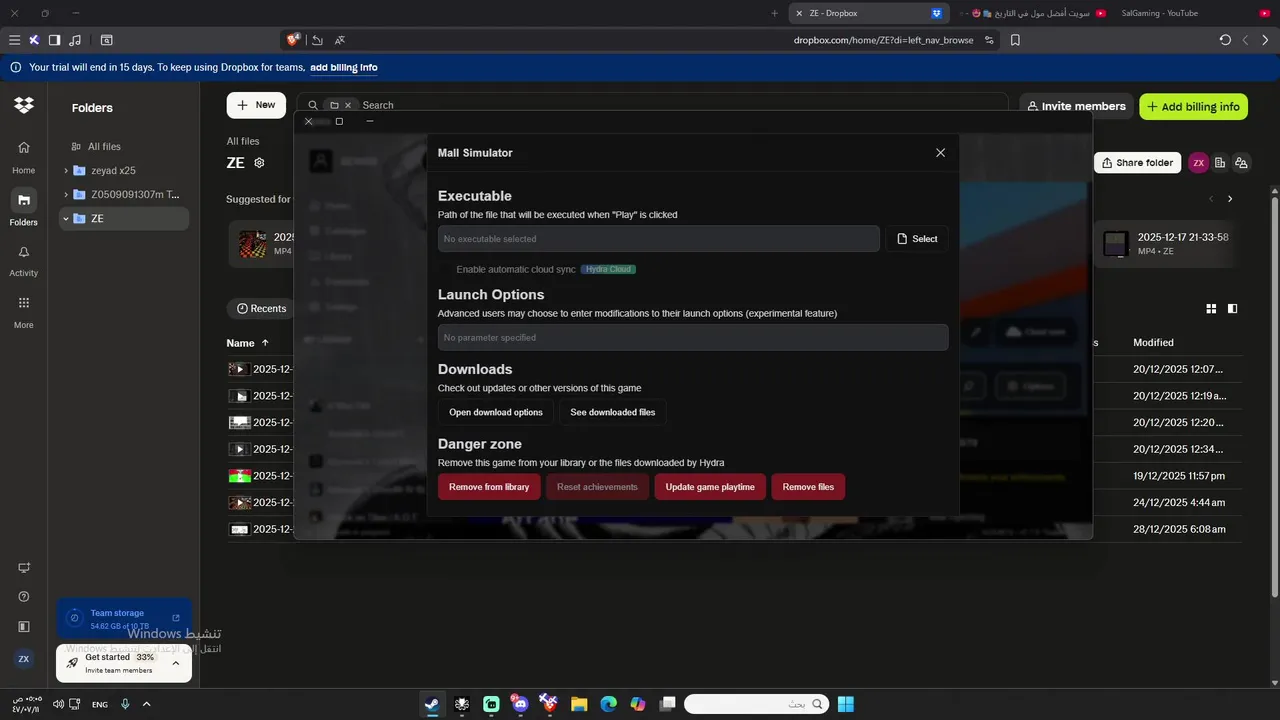1280x720 pixels.
Task: Open Activity bell in Dropbox sidebar
Action: coord(24,260)
